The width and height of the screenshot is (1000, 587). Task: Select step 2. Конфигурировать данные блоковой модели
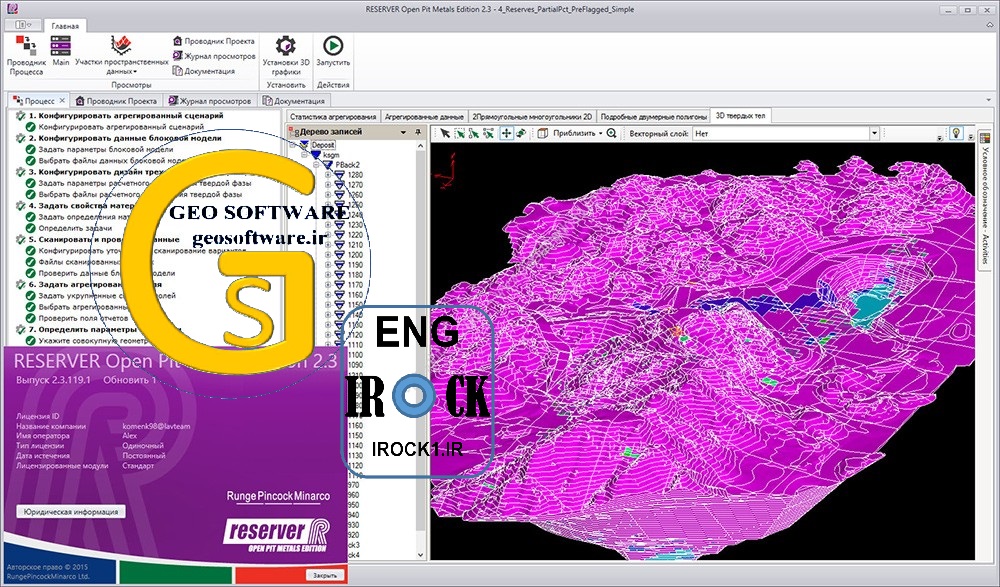point(125,138)
